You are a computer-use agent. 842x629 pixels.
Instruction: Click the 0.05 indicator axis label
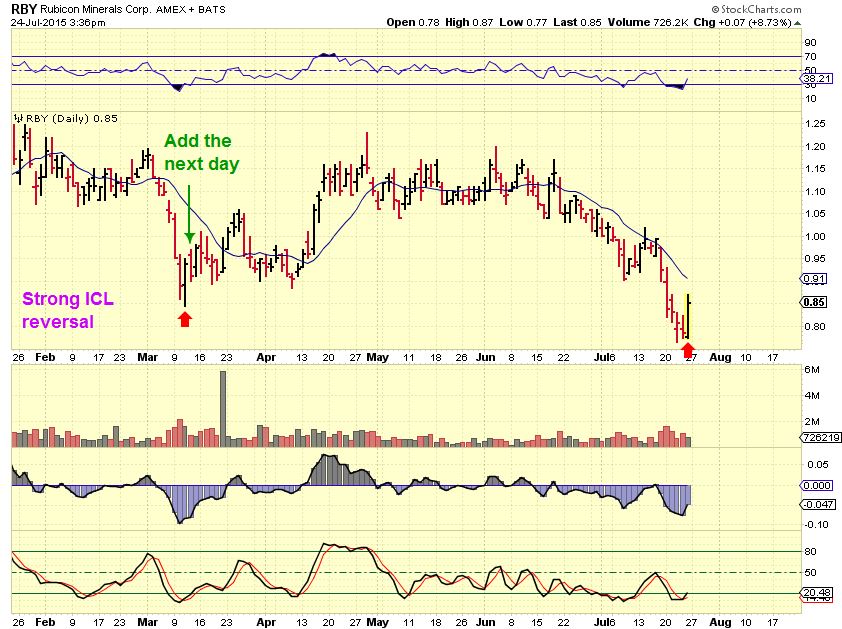point(818,465)
